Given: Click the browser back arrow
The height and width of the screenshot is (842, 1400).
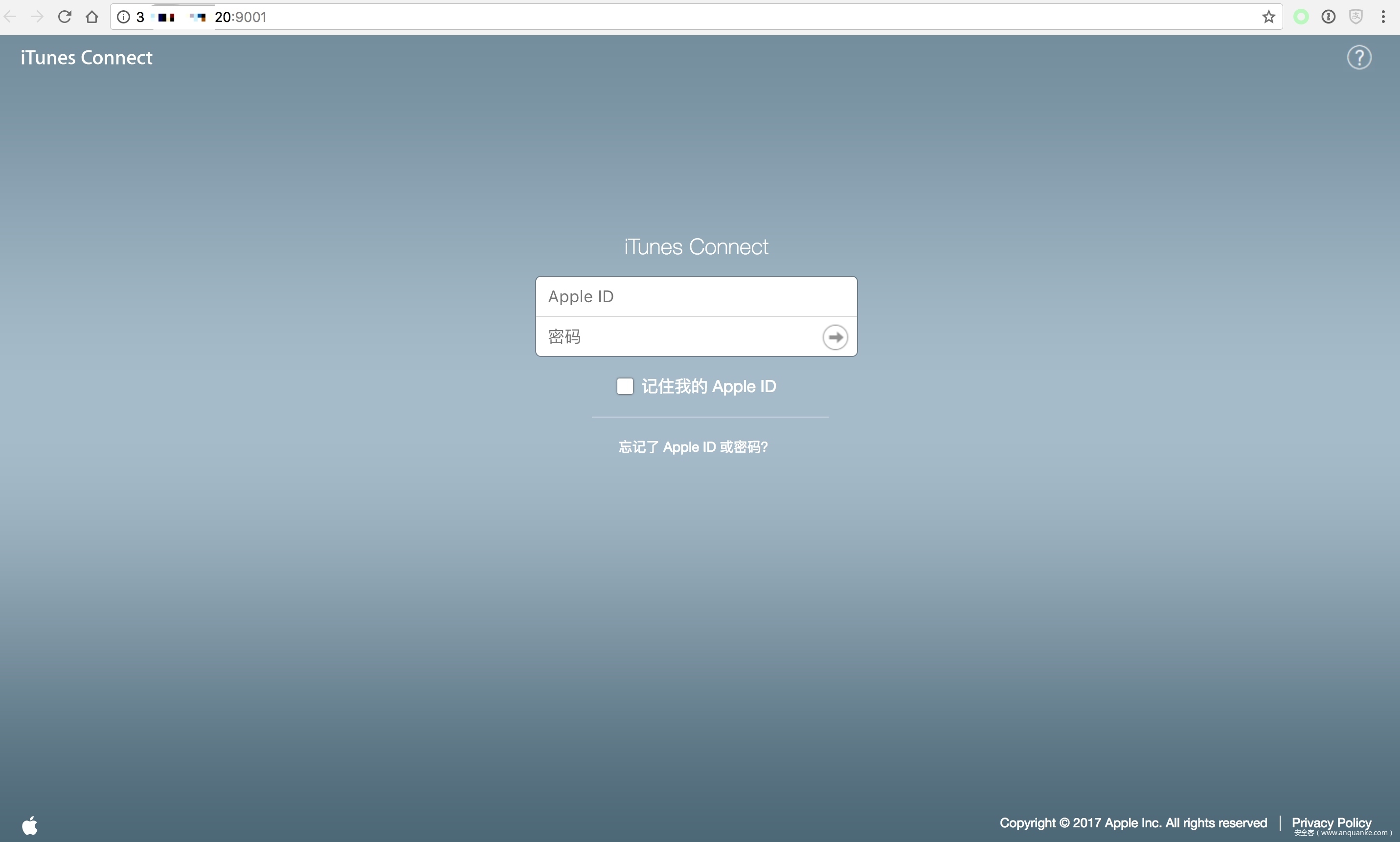Looking at the screenshot, I should (x=10, y=17).
